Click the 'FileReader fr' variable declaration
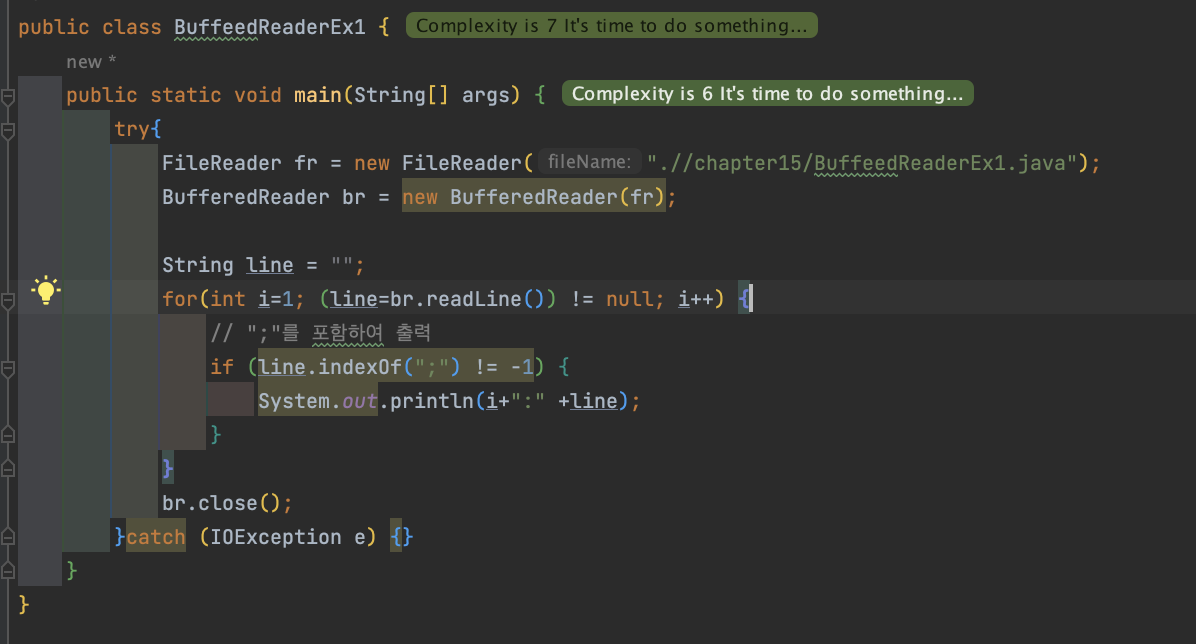The image size is (1196, 644). point(240,163)
